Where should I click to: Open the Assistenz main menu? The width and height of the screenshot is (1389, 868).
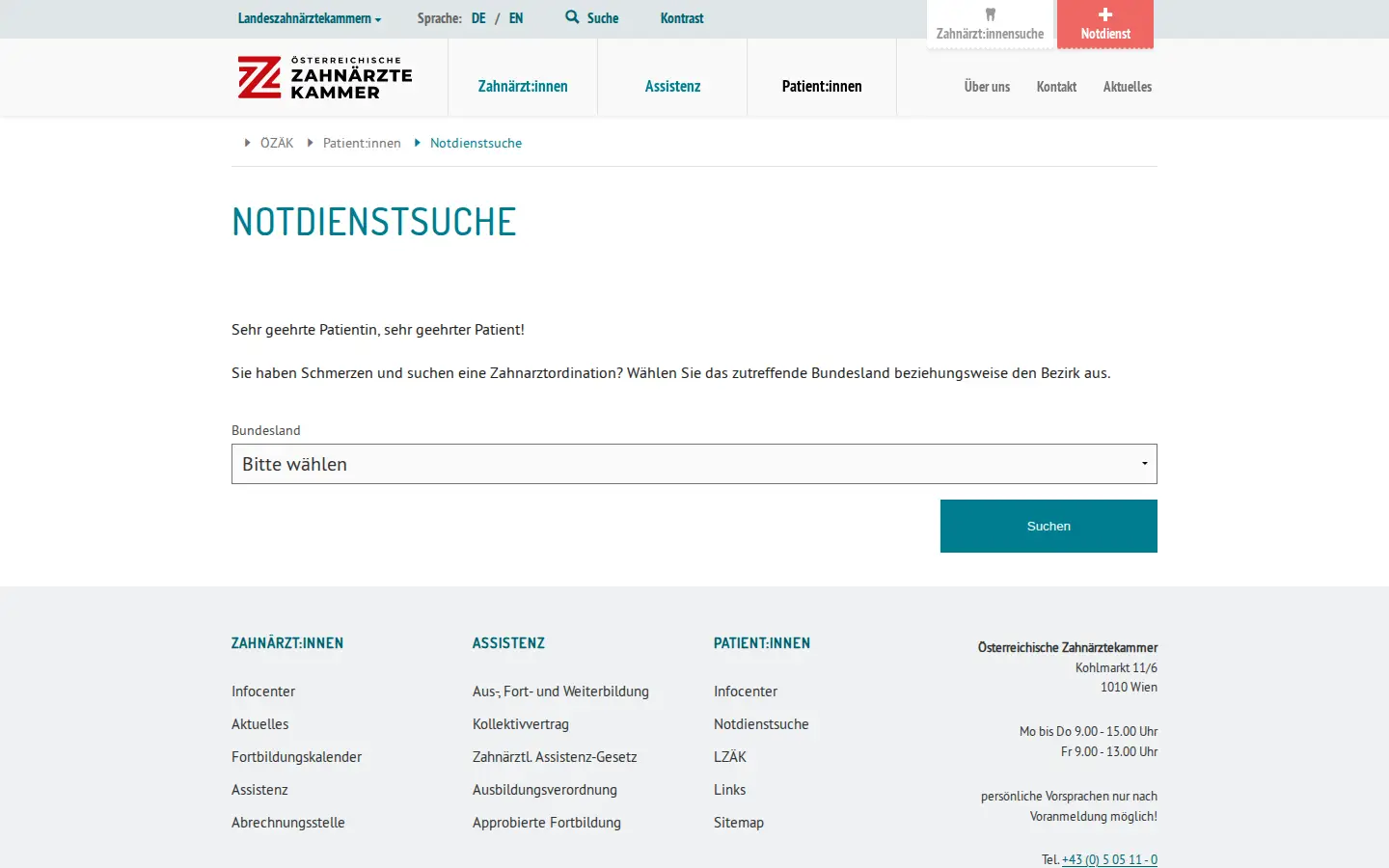[672, 87]
